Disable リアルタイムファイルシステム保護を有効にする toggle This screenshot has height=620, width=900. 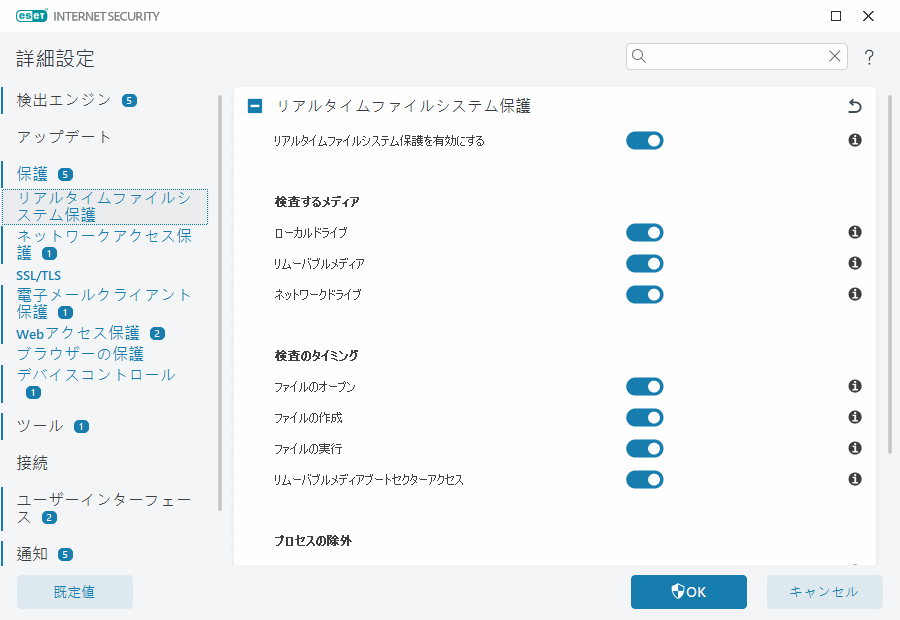(645, 140)
